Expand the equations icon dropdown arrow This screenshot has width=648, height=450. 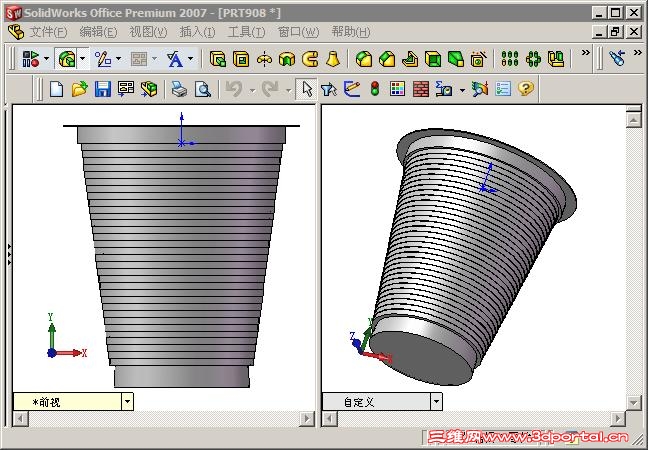point(462,90)
